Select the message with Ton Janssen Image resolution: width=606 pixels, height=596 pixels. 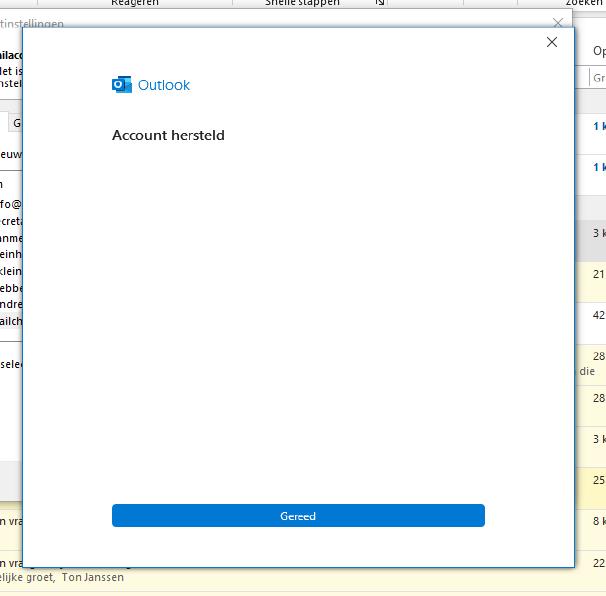(x=303, y=570)
